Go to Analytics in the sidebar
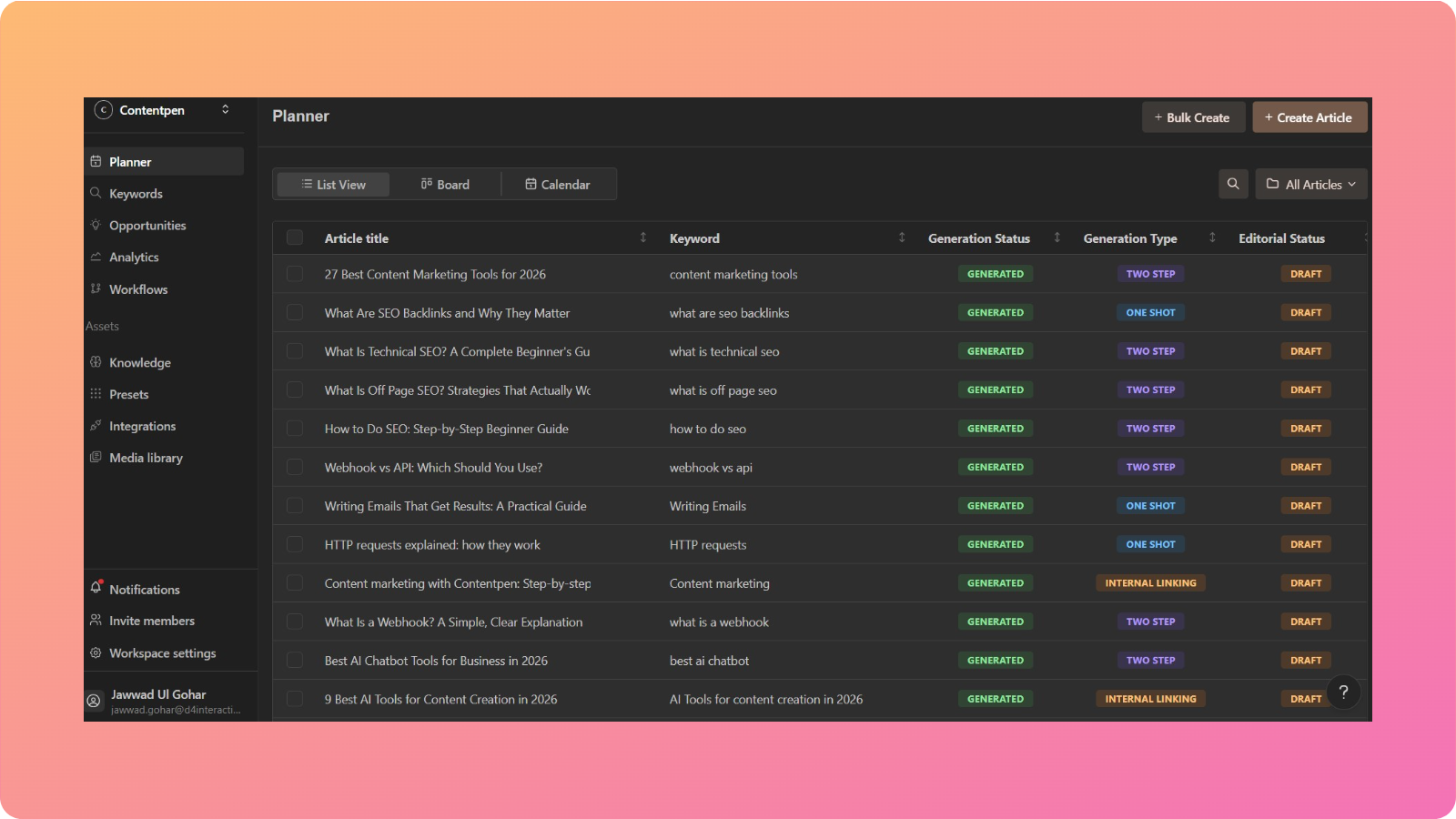This screenshot has width=1456, height=819. tap(134, 258)
